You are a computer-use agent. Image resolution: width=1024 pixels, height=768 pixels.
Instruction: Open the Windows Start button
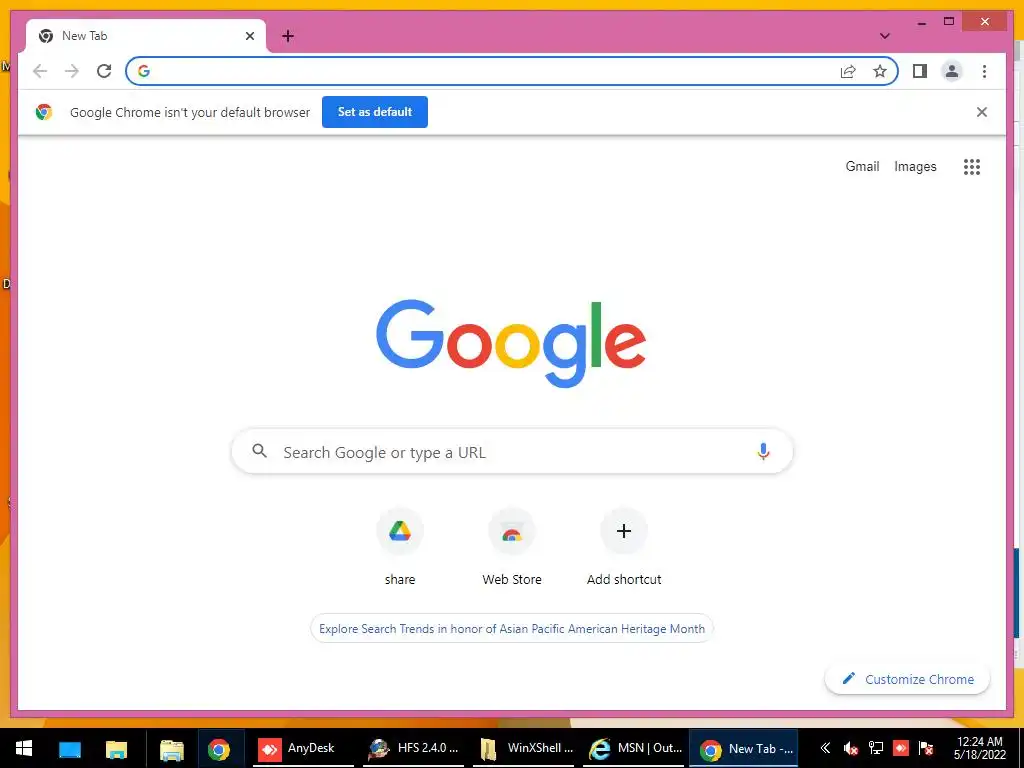pyautogui.click(x=24, y=748)
